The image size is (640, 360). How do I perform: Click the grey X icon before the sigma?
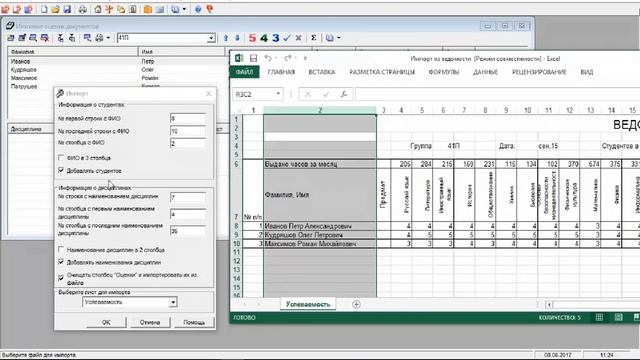[298, 38]
